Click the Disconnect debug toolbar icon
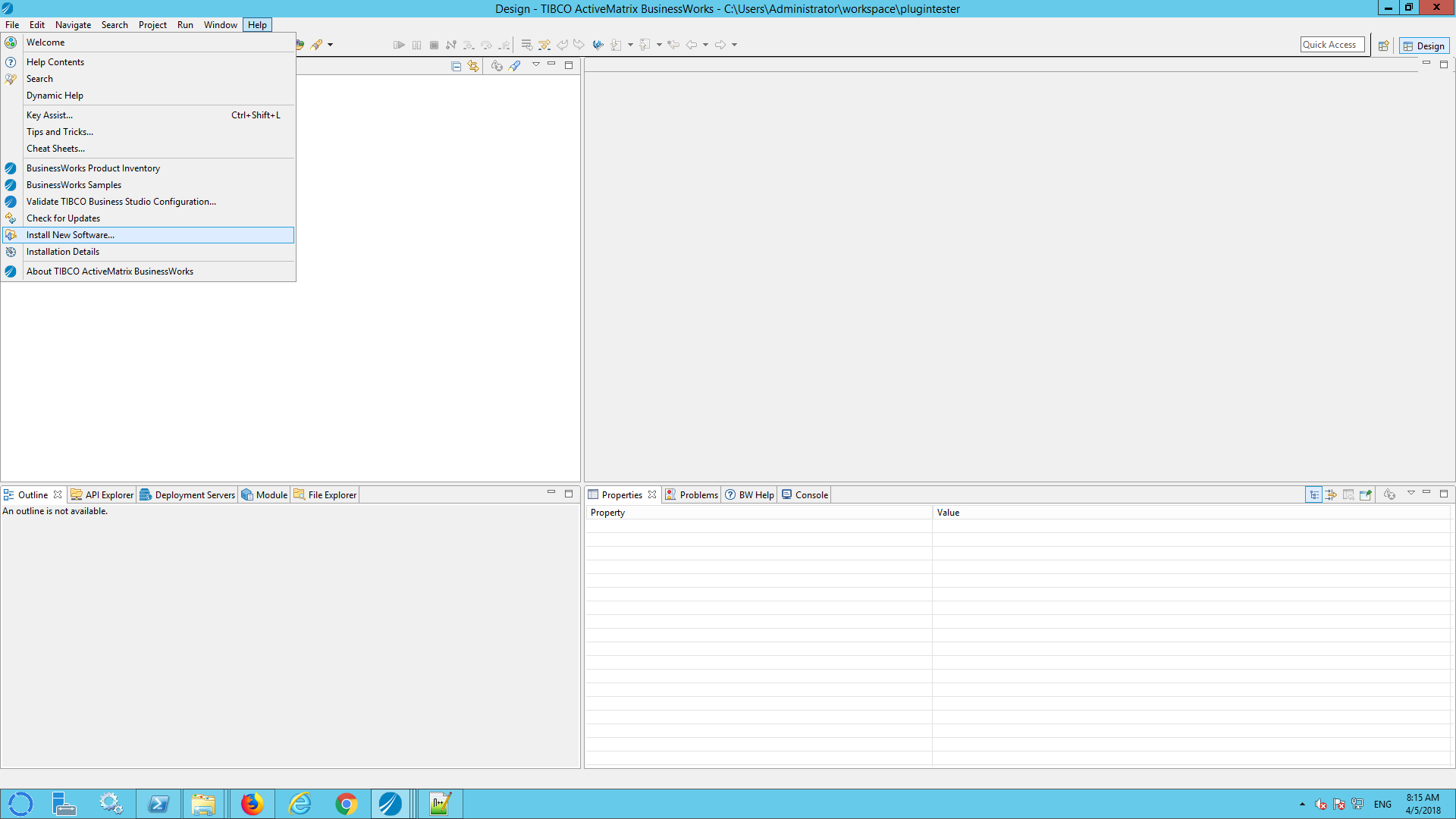Screen dimensions: 1456x819 451,45
